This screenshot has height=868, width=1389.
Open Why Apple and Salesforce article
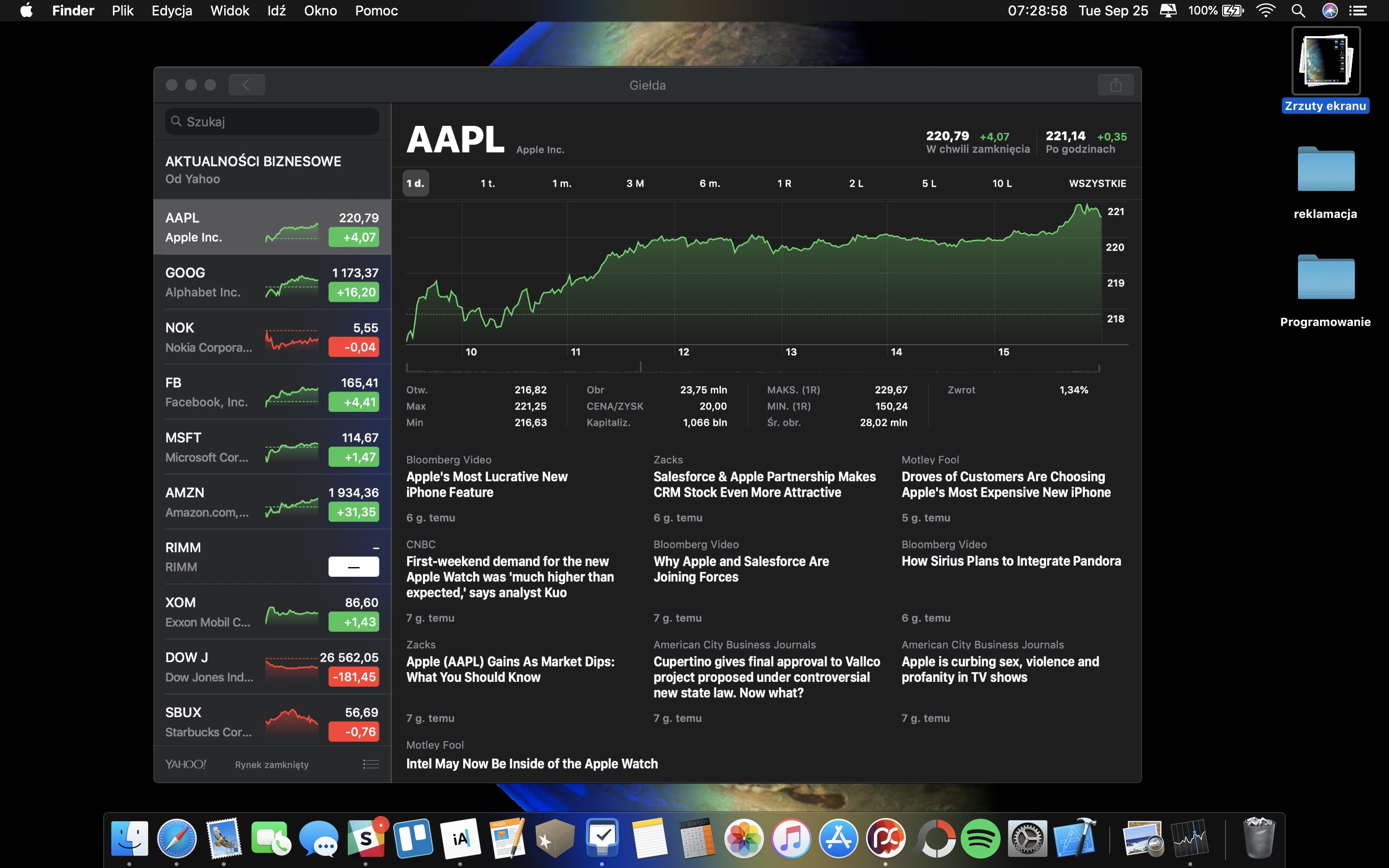[x=741, y=569]
